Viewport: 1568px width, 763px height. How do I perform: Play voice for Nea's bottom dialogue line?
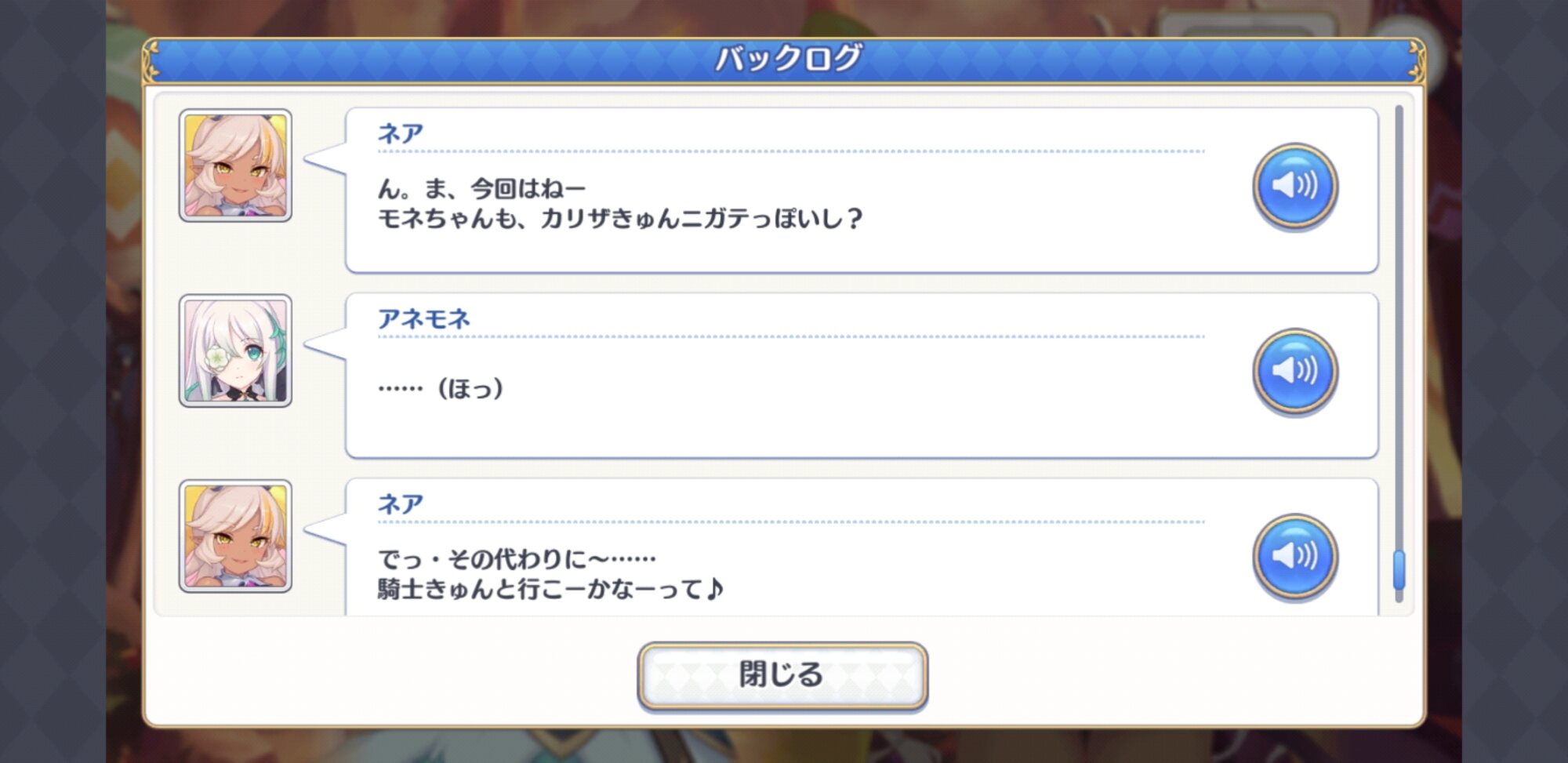(1294, 557)
